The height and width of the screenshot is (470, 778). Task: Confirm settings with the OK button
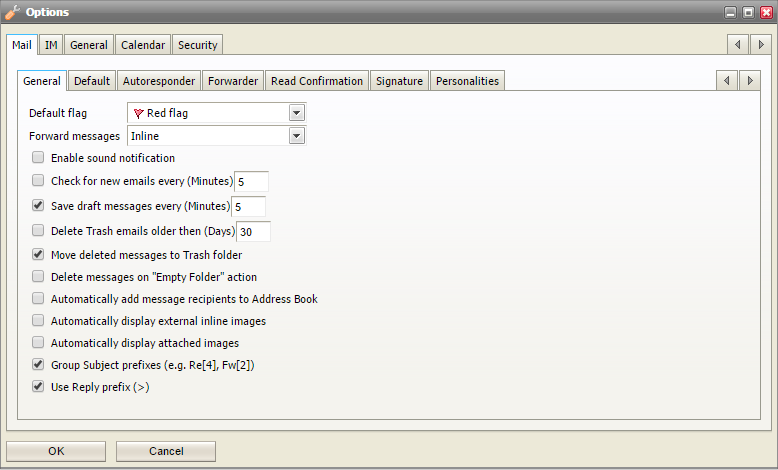pyautogui.click(x=56, y=451)
